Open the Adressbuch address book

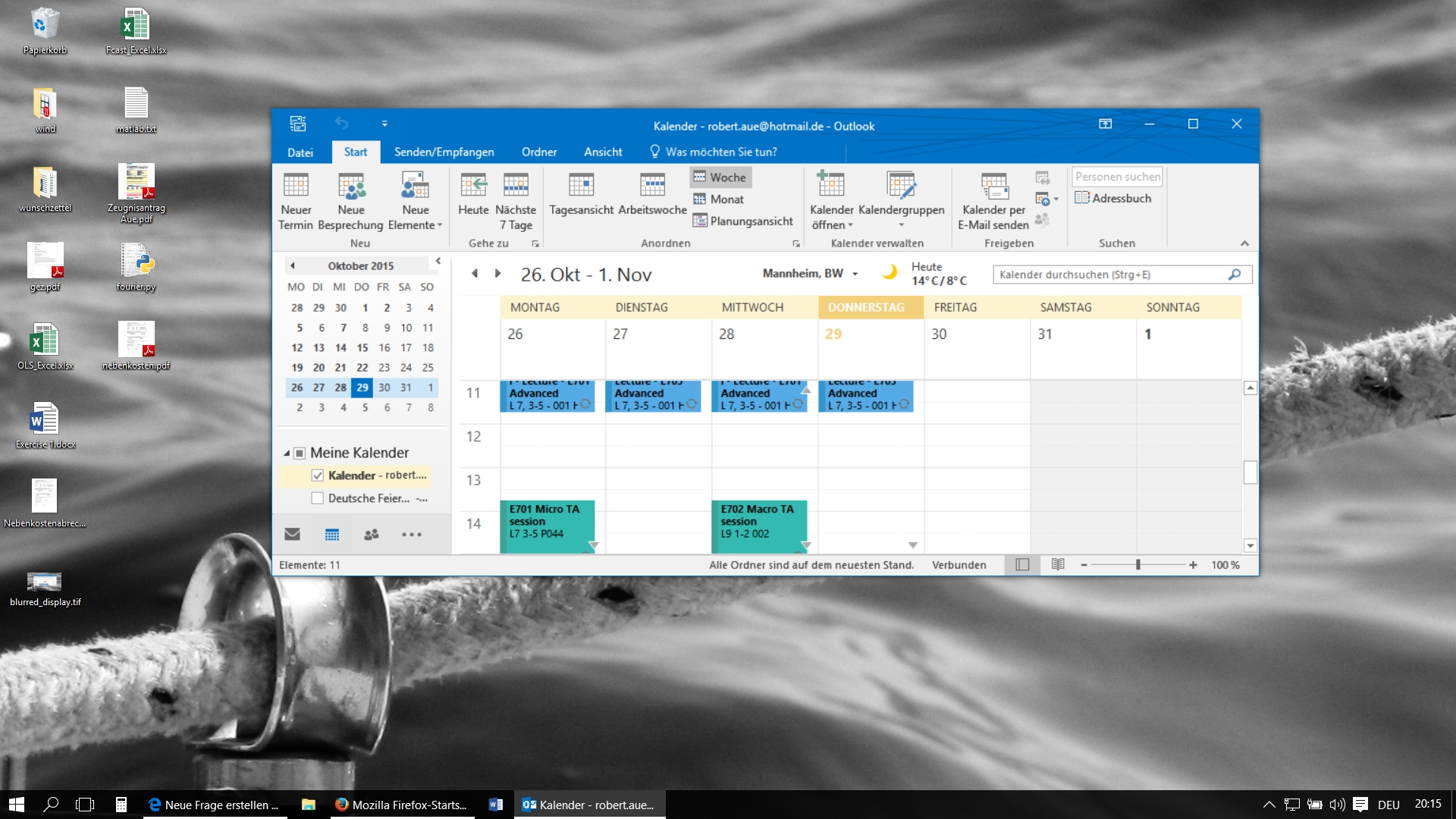coord(1113,198)
